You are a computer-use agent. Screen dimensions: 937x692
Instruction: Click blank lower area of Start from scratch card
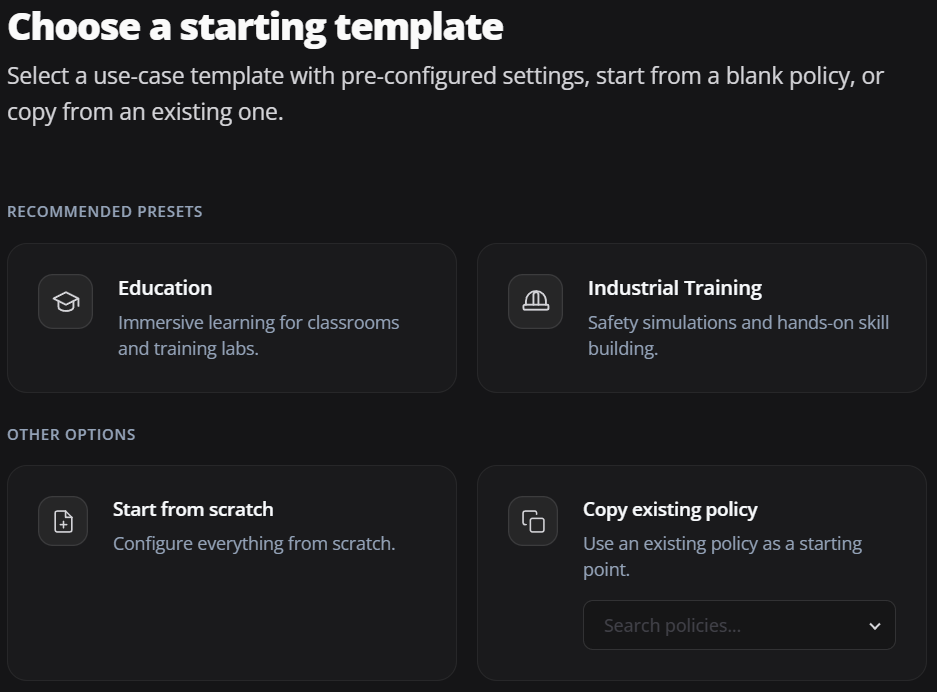(232, 621)
